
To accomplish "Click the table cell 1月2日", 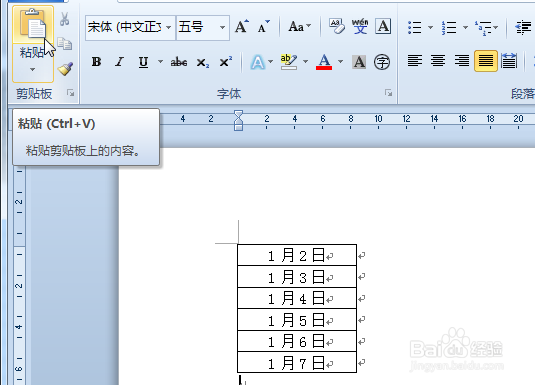I will (x=297, y=255).
